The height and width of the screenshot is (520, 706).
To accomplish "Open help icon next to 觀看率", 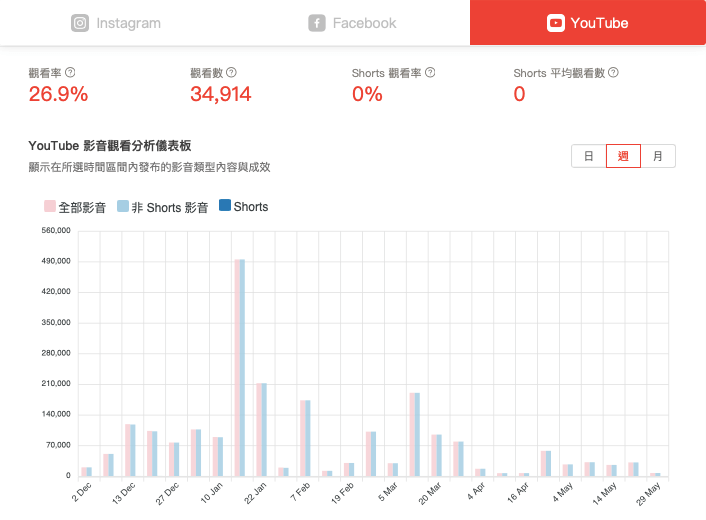I will click(70, 72).
